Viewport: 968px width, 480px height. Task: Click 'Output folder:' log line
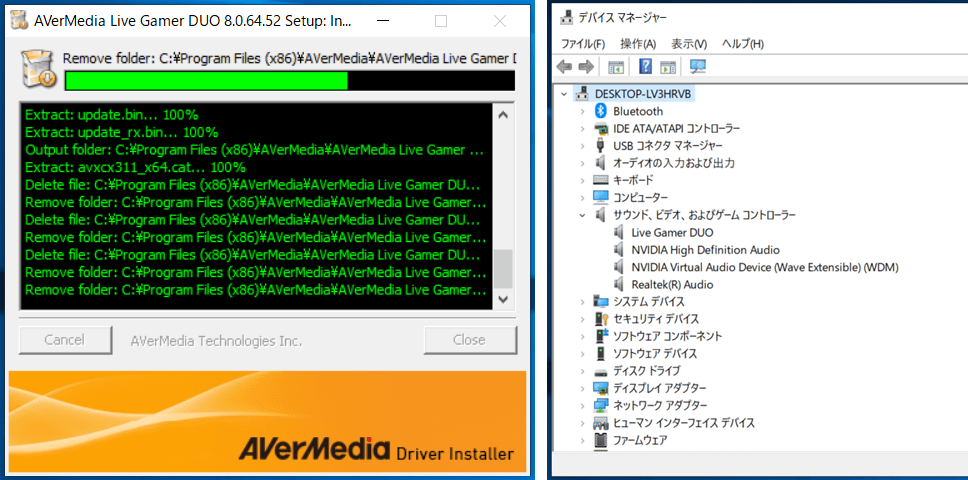255,150
